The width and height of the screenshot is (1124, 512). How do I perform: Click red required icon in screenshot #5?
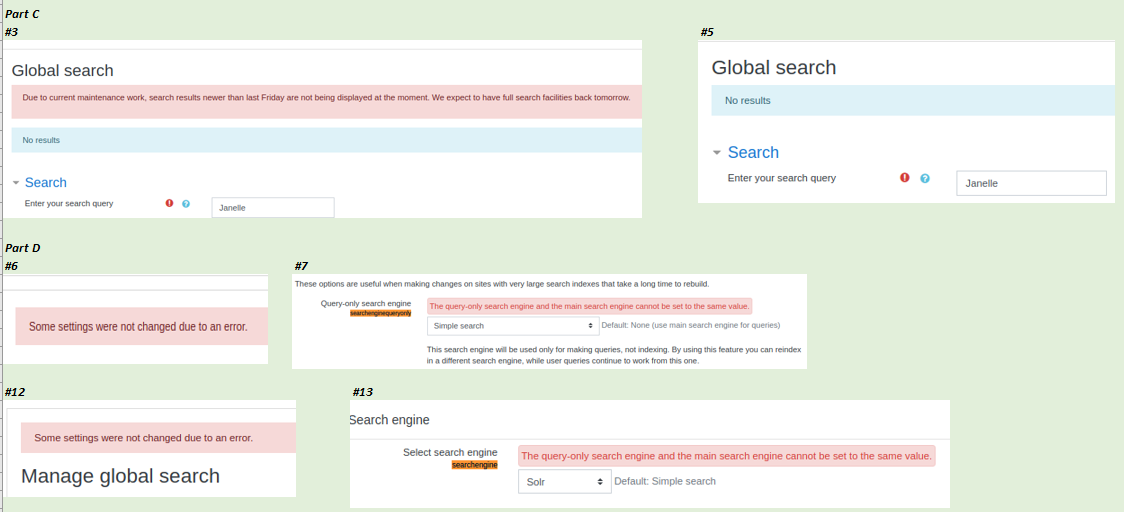click(905, 178)
